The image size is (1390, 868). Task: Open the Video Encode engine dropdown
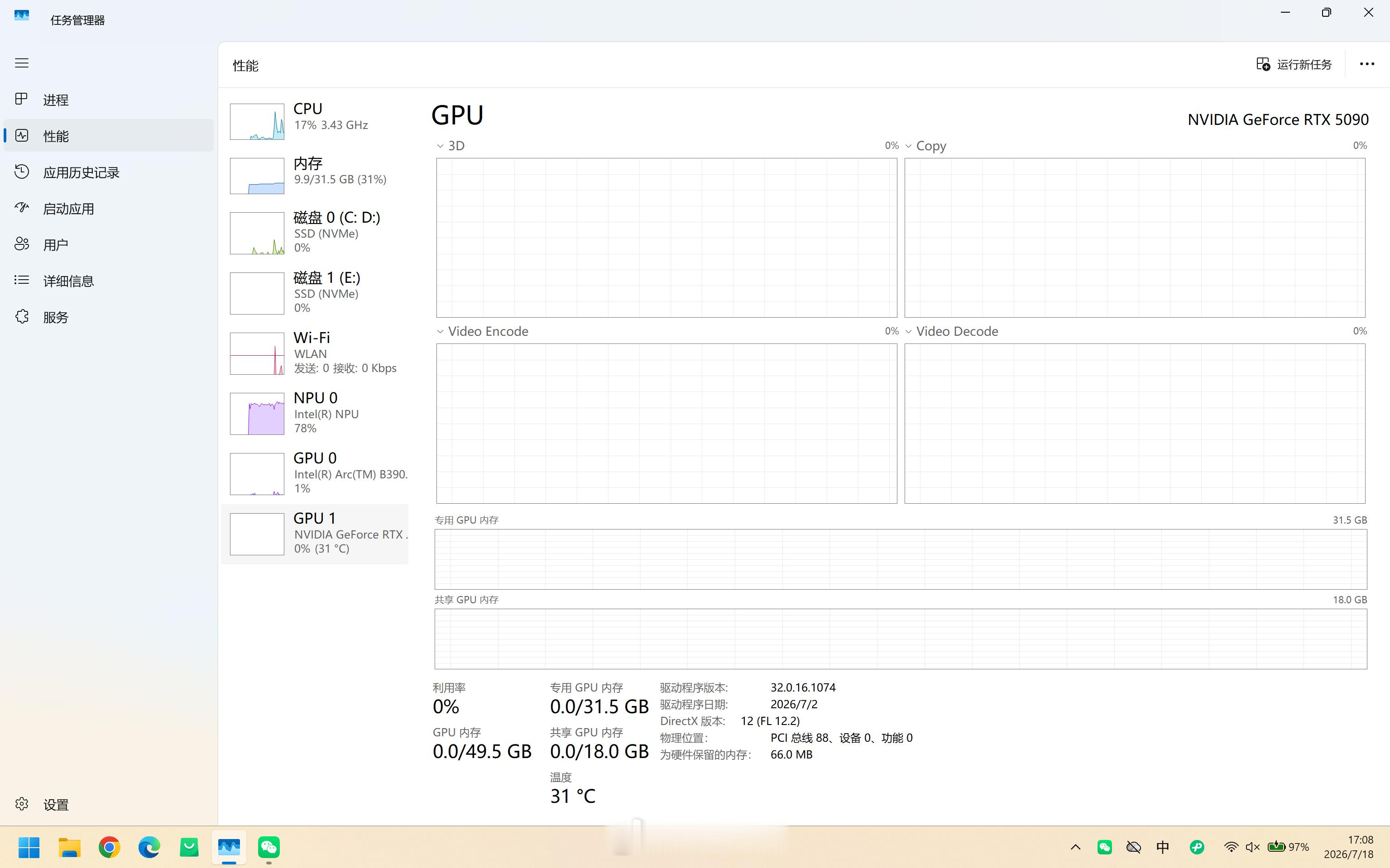[x=441, y=331]
